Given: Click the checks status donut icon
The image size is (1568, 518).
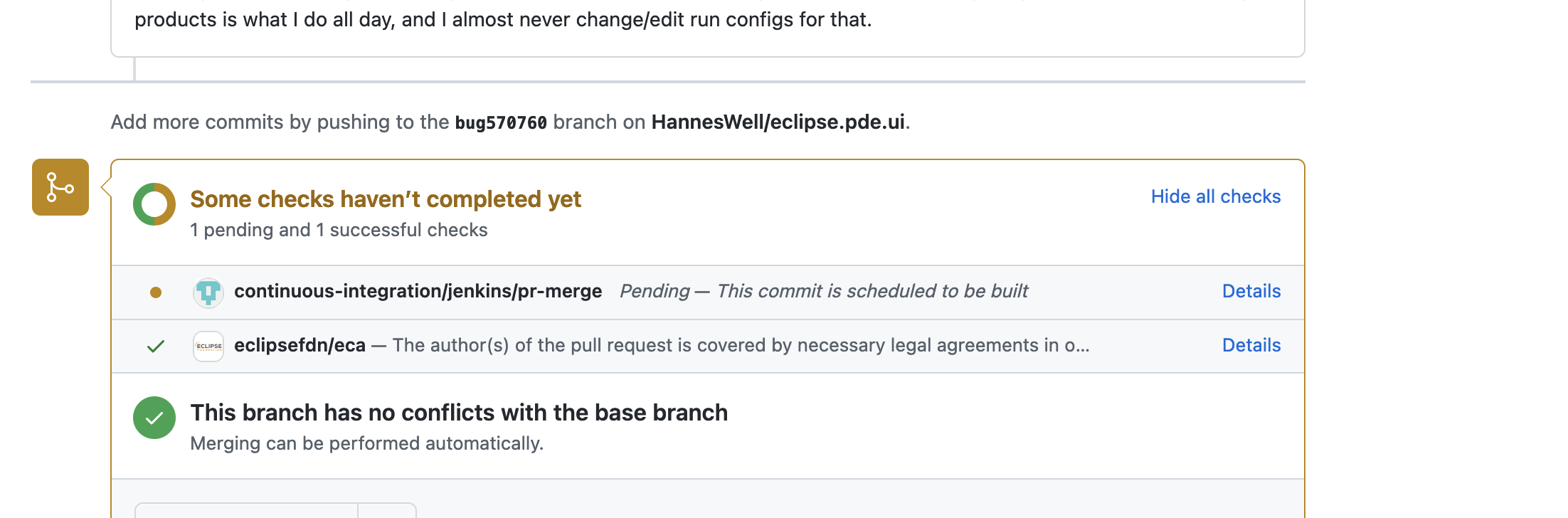Looking at the screenshot, I should tap(154, 204).
